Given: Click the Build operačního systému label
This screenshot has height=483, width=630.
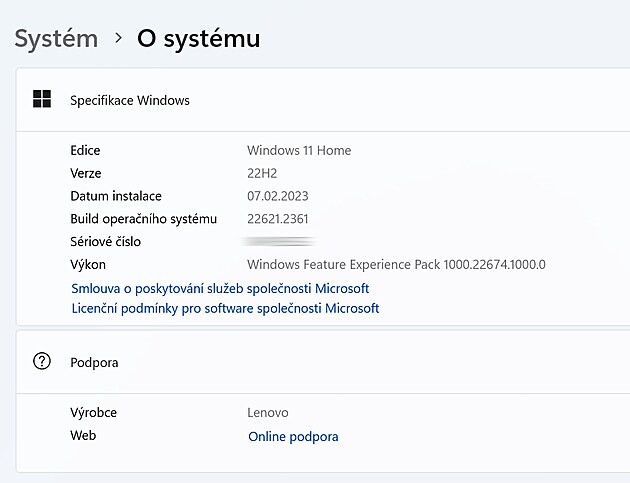Looking at the screenshot, I should click(143, 219).
